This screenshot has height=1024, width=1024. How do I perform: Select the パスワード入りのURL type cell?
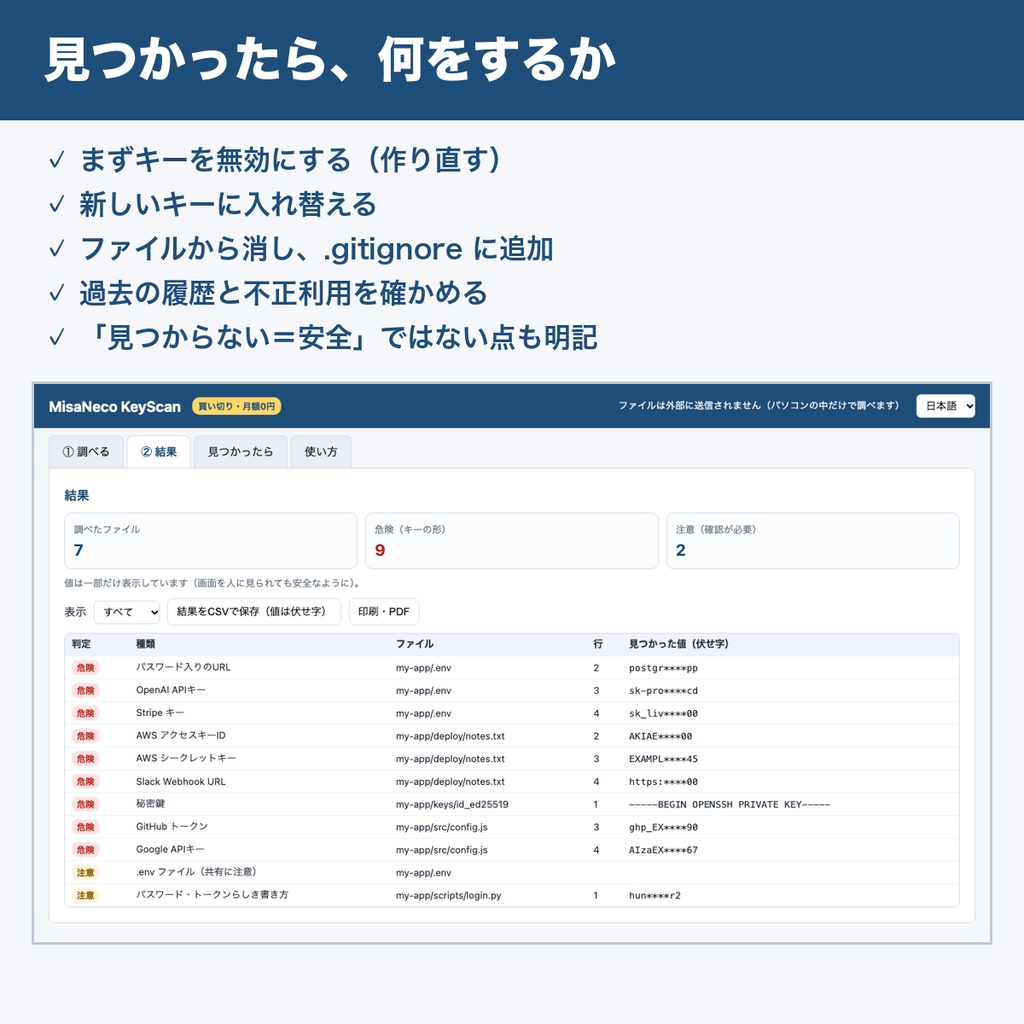pos(183,667)
